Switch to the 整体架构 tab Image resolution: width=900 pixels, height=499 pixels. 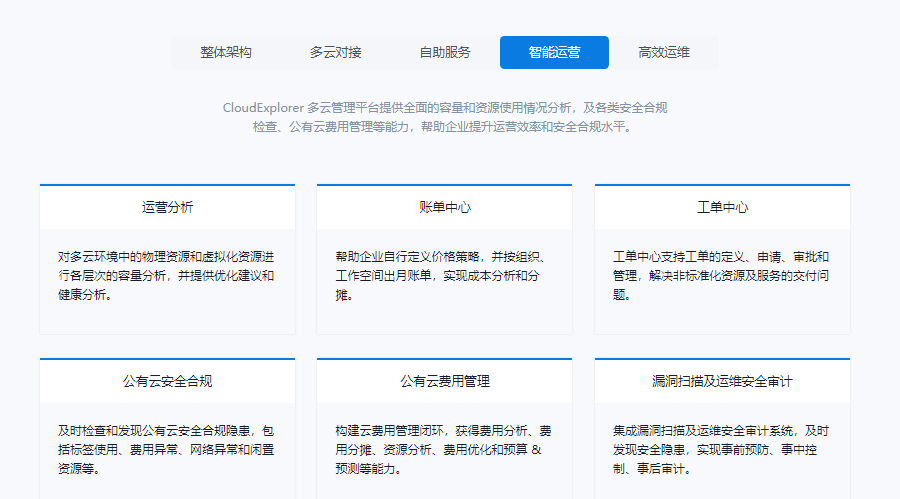coord(226,52)
